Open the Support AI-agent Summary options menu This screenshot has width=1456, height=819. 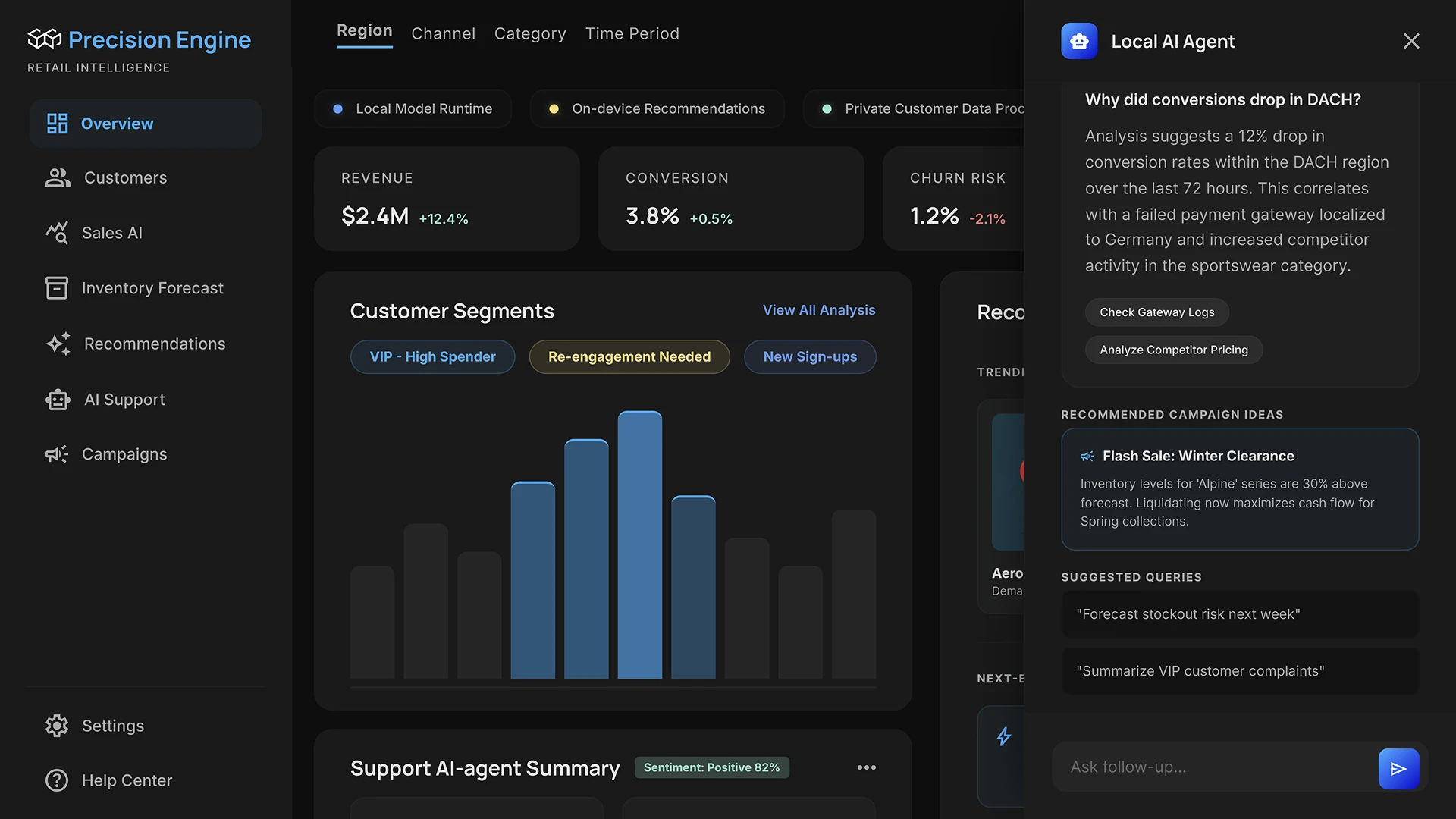[867, 767]
